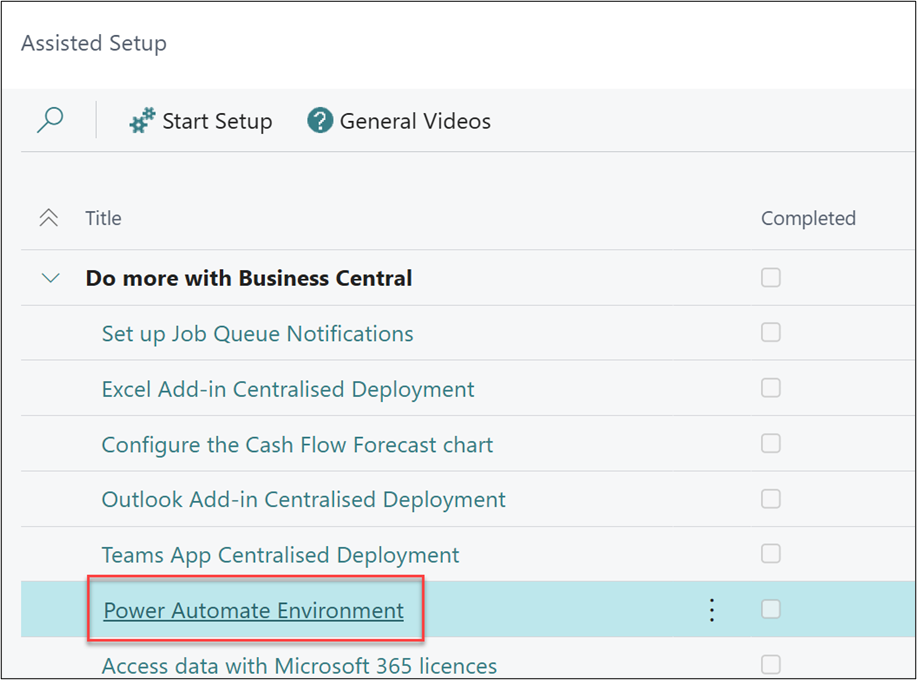The width and height of the screenshot is (917, 680).
Task: Open Outlook Add-in Centralised Deployment link
Action: (x=303, y=499)
